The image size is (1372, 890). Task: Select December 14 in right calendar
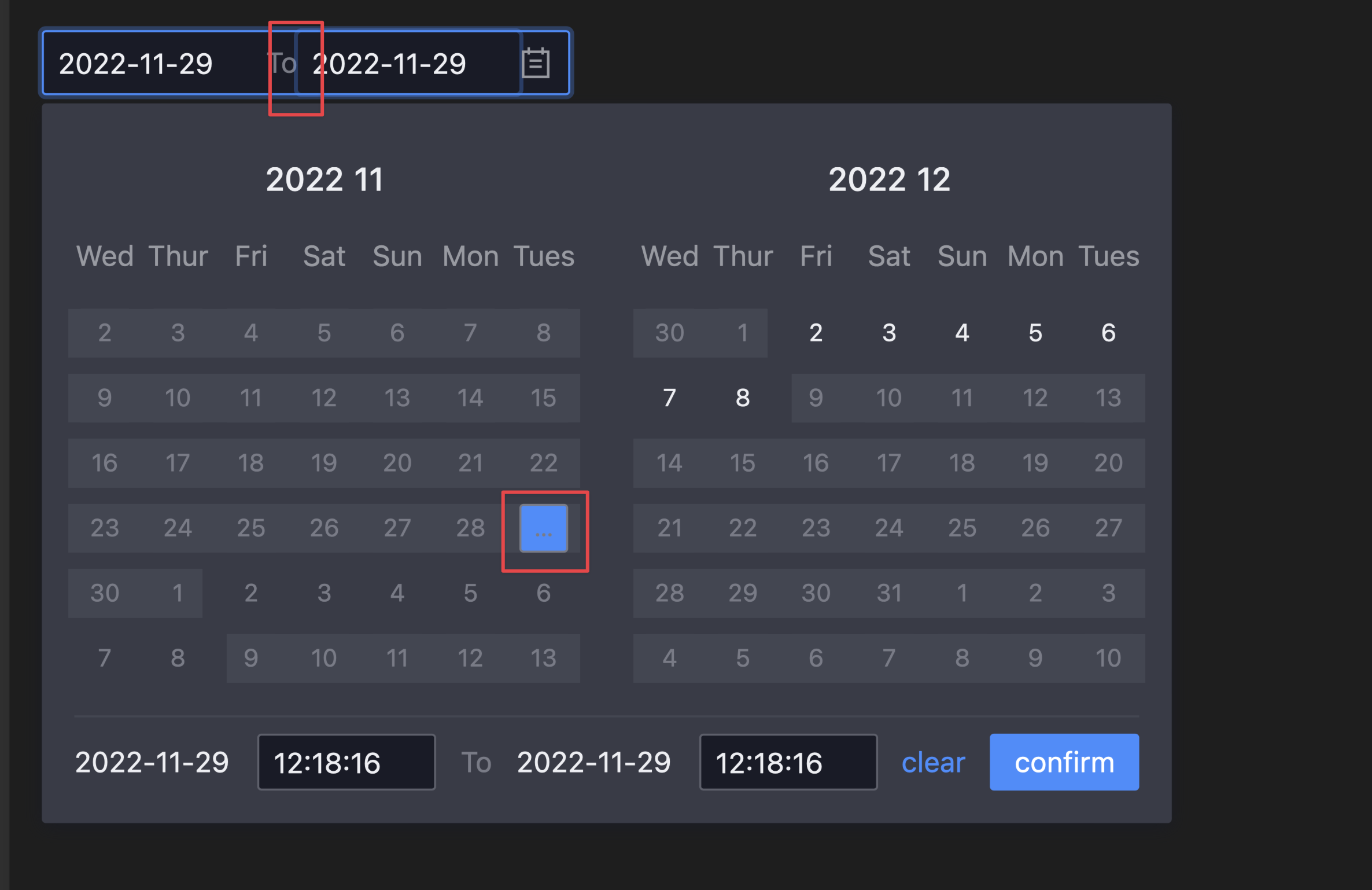pos(669,462)
